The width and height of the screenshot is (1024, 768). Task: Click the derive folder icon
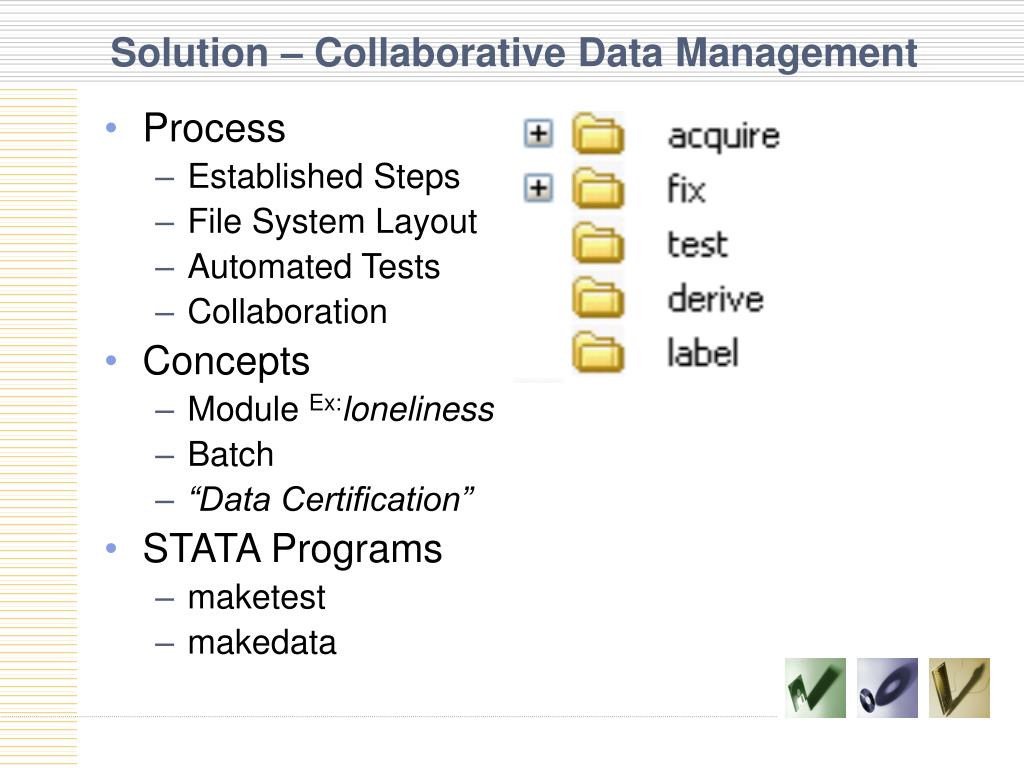tap(598, 298)
